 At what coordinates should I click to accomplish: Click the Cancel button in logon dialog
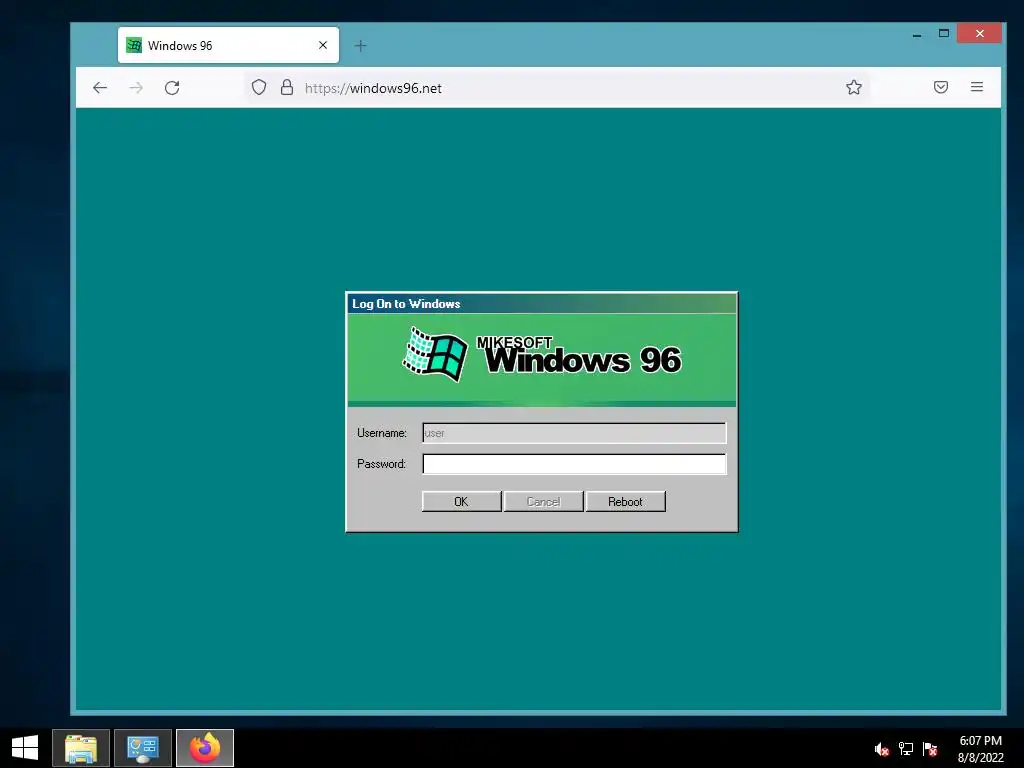(x=543, y=502)
